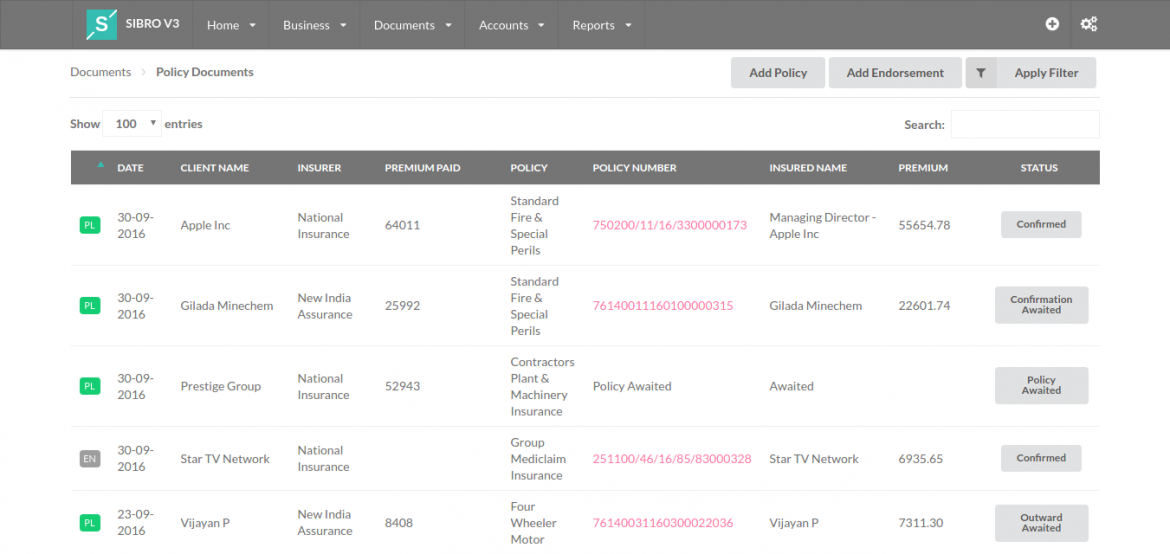Click the PL badge for Apple Inc
The image size is (1170, 554).
pyautogui.click(x=90, y=226)
